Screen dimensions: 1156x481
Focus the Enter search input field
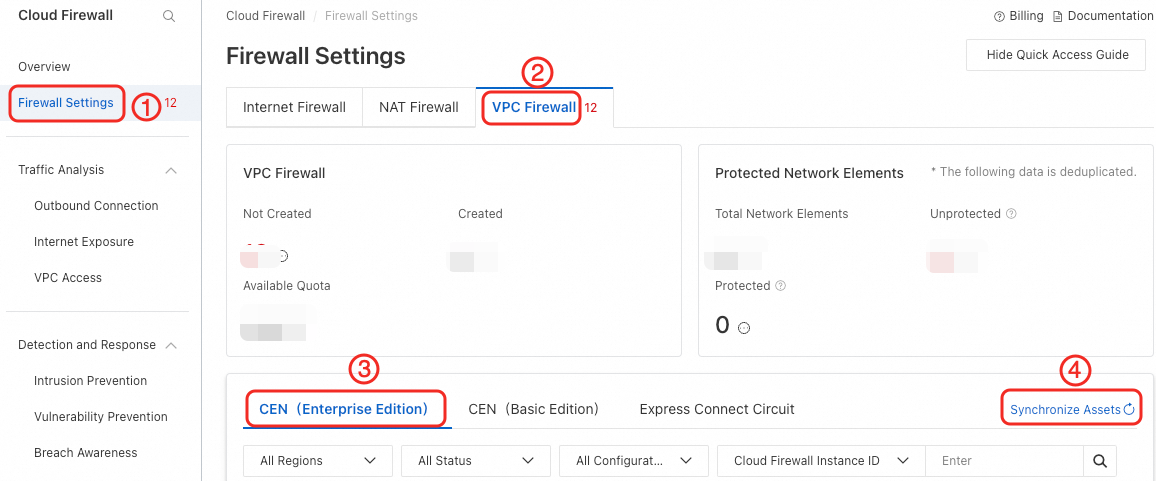tap(1004, 461)
